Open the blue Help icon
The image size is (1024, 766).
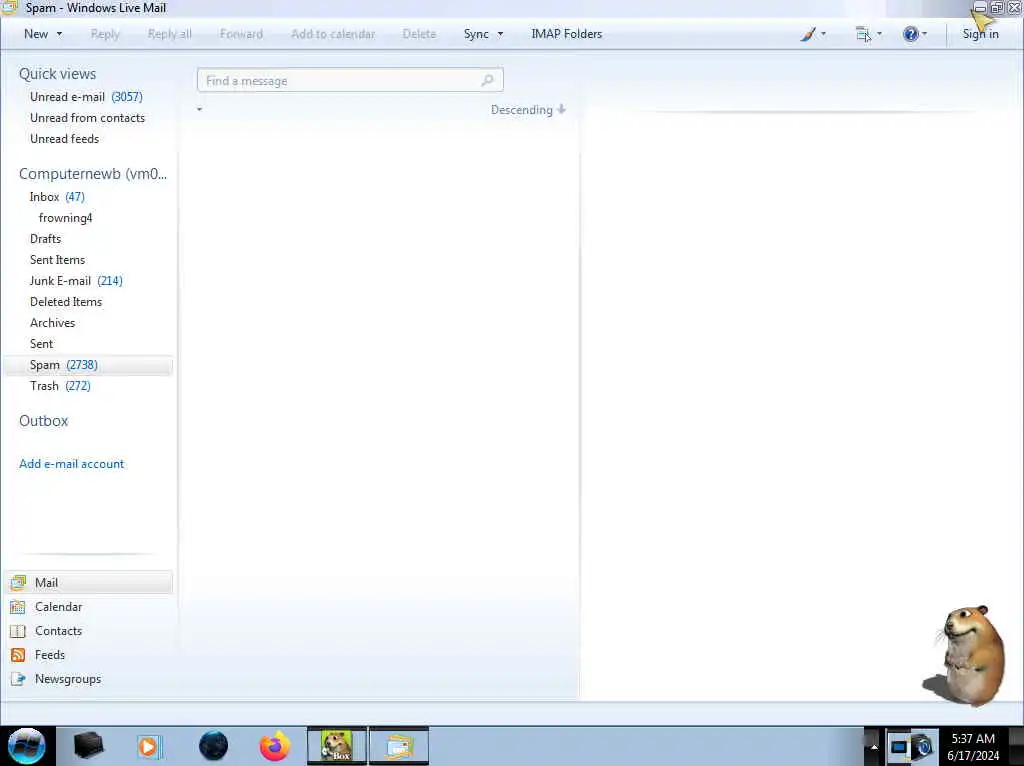click(x=910, y=34)
